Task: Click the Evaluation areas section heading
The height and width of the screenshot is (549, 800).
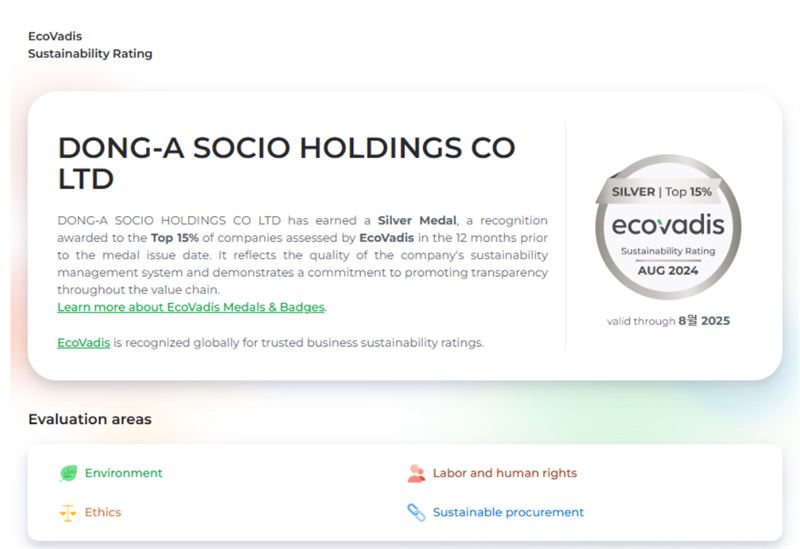Action: coord(90,419)
